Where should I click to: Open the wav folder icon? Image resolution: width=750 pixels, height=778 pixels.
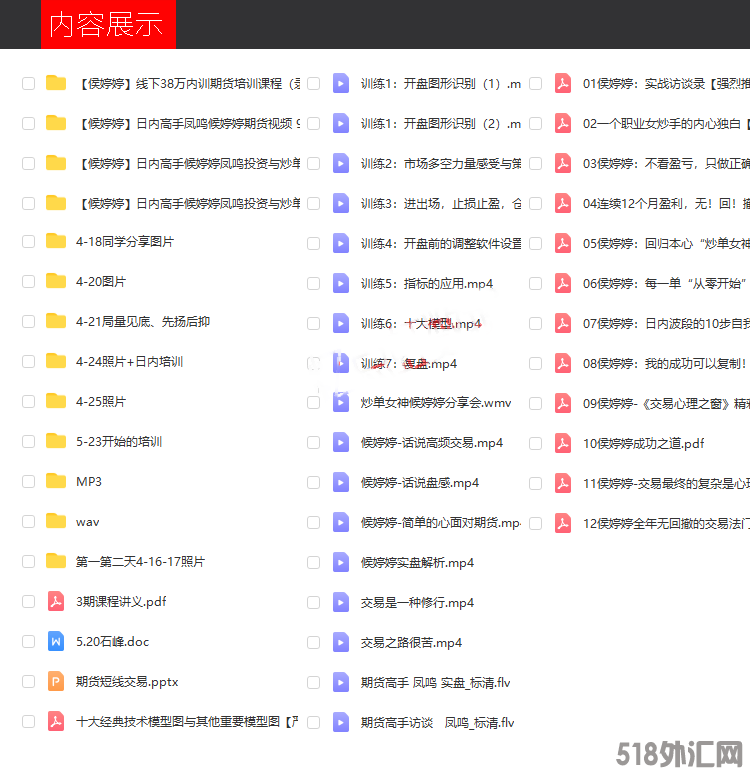coord(56,521)
